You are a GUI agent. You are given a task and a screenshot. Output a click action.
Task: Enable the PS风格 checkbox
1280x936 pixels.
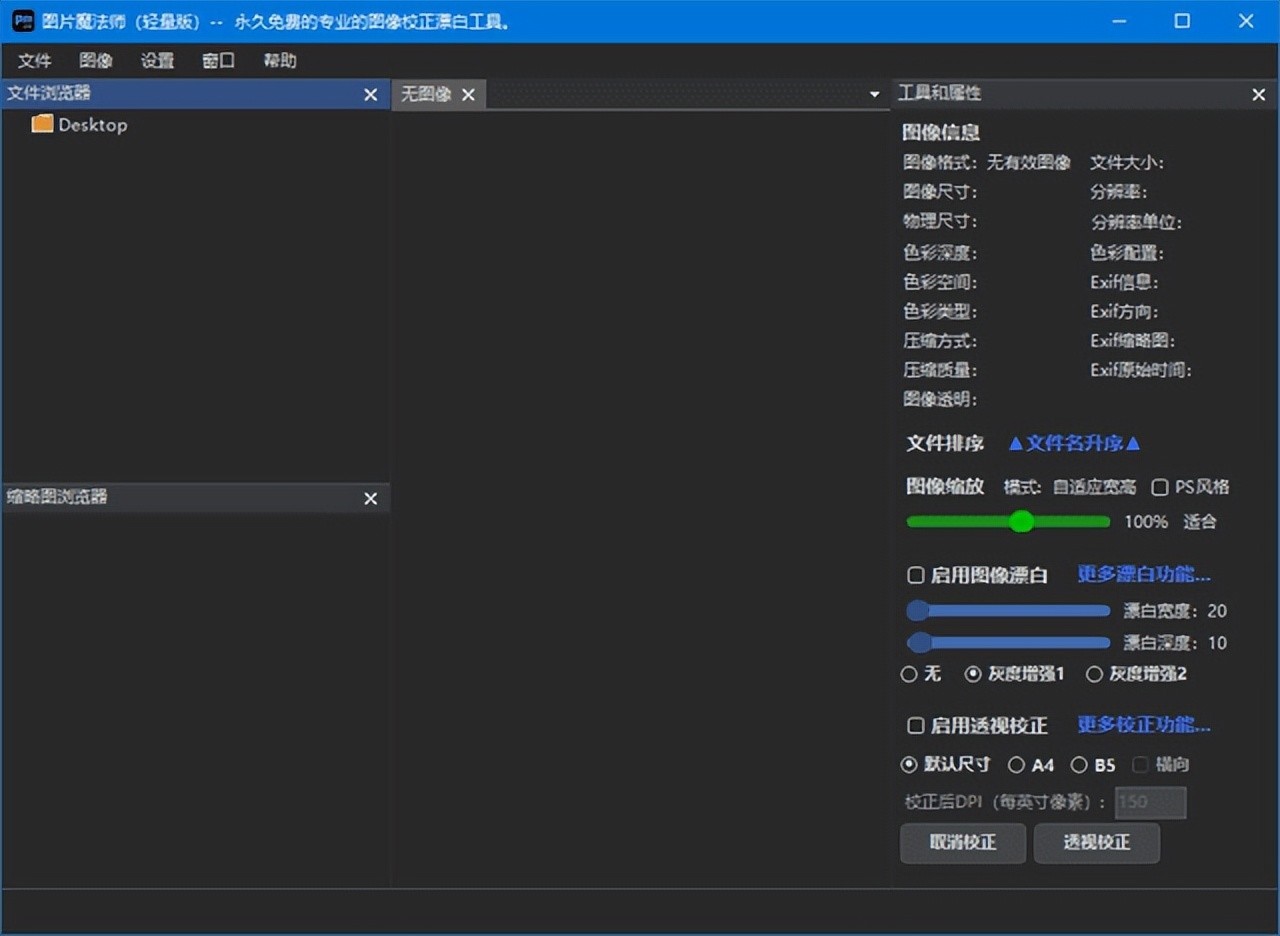pyautogui.click(x=1160, y=487)
